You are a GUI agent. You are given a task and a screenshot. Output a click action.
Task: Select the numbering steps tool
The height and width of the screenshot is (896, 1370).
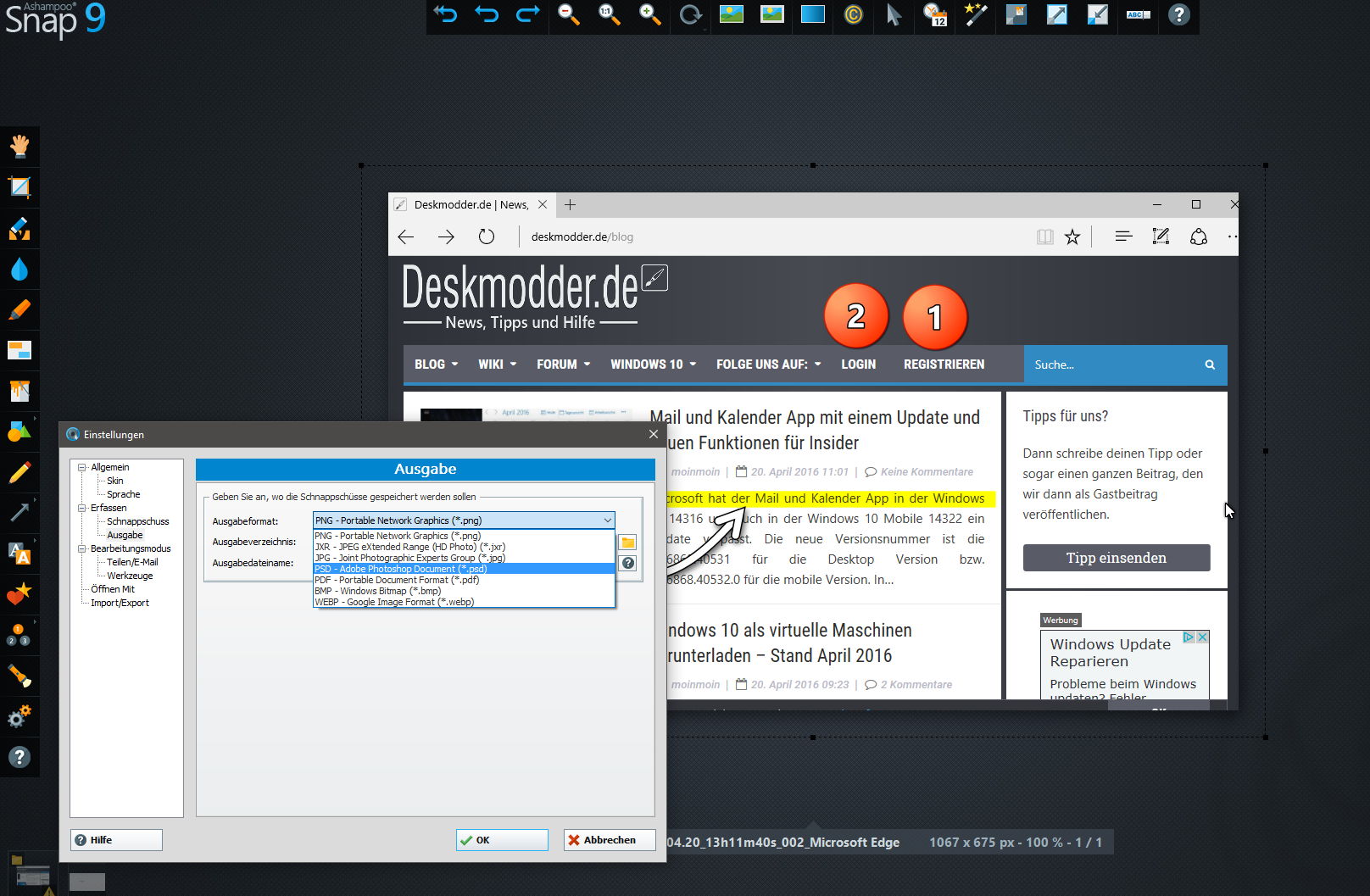click(19, 634)
